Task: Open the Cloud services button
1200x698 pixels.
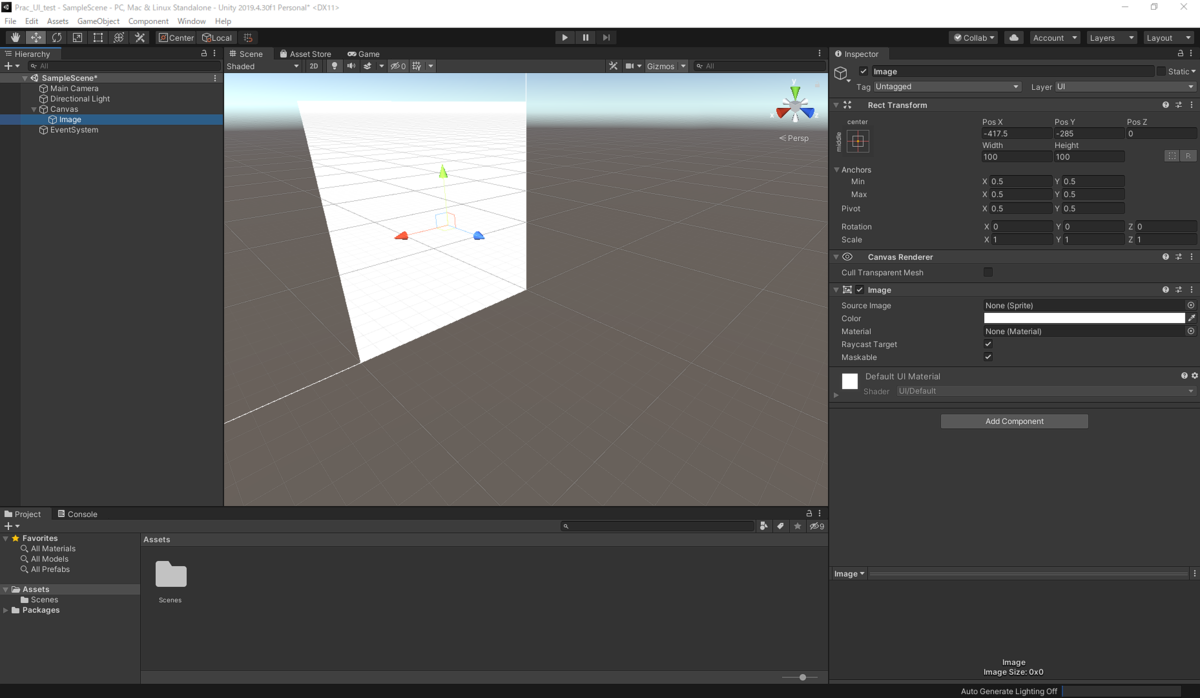Action: pyautogui.click(x=1014, y=37)
